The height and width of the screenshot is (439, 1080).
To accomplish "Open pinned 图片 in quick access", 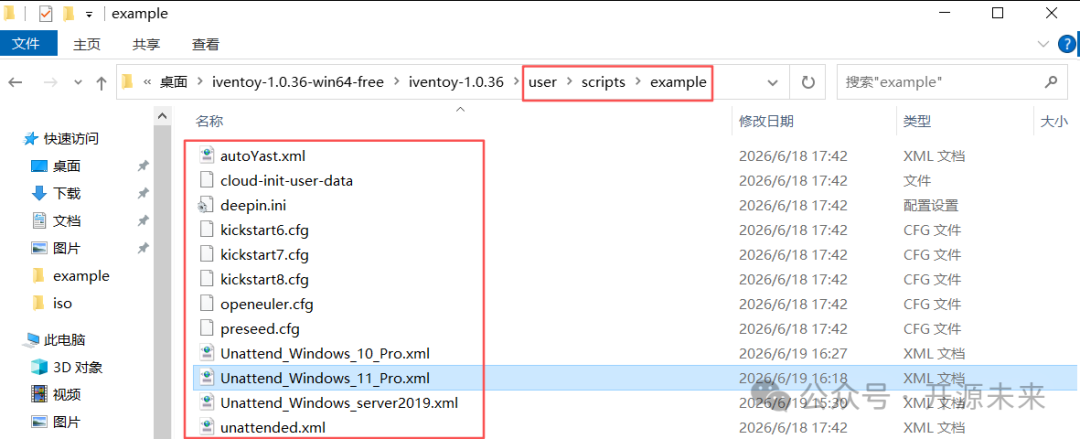I will [67, 248].
